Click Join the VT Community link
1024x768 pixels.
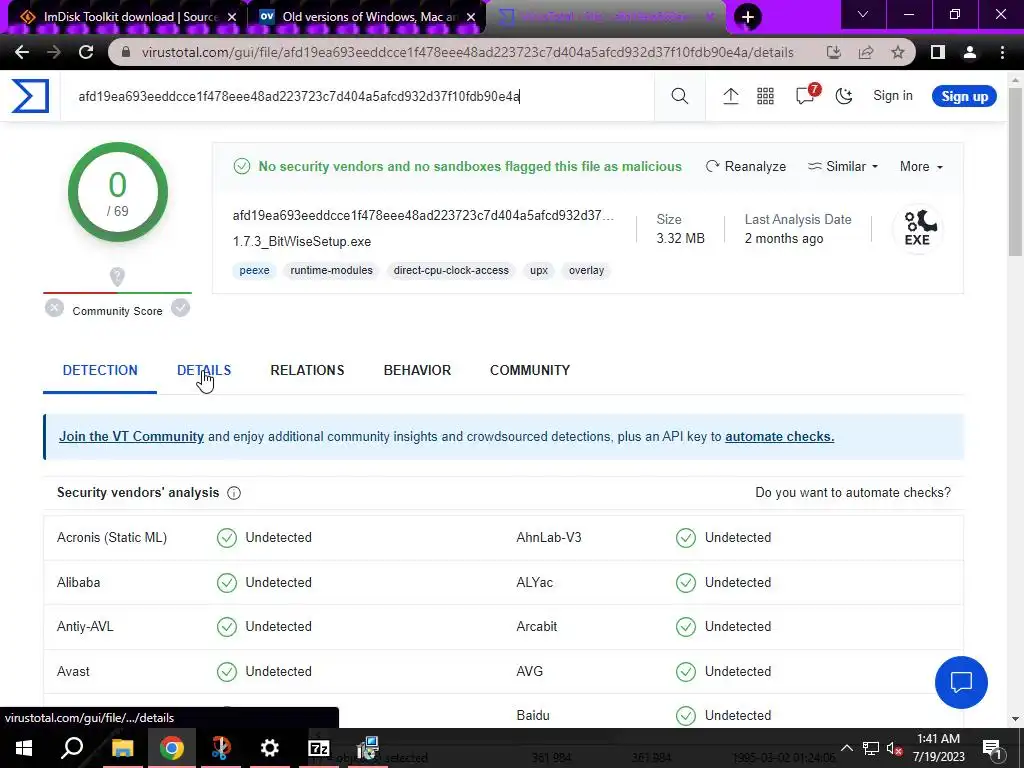coord(131,436)
